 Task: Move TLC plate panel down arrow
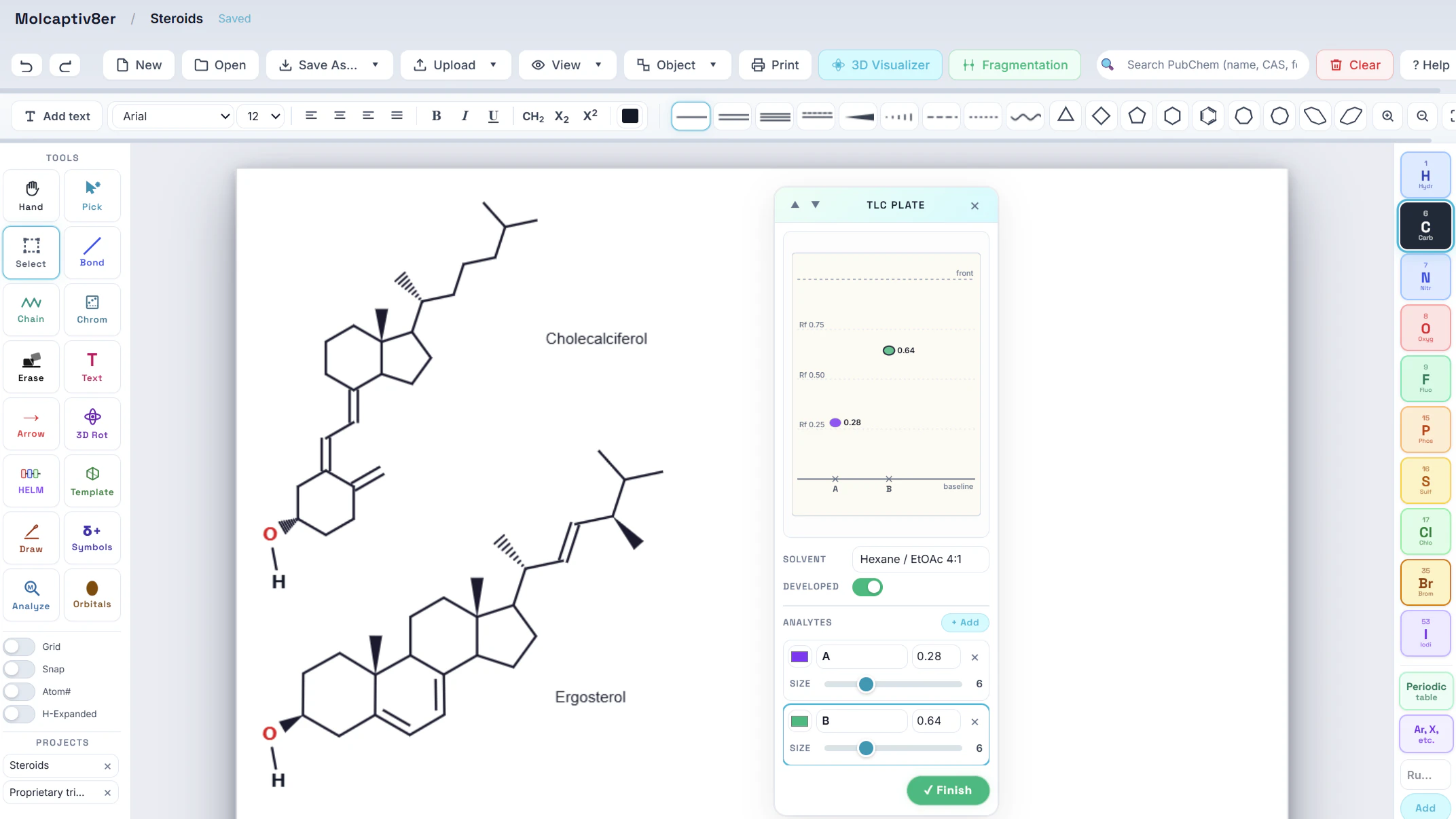tap(816, 204)
